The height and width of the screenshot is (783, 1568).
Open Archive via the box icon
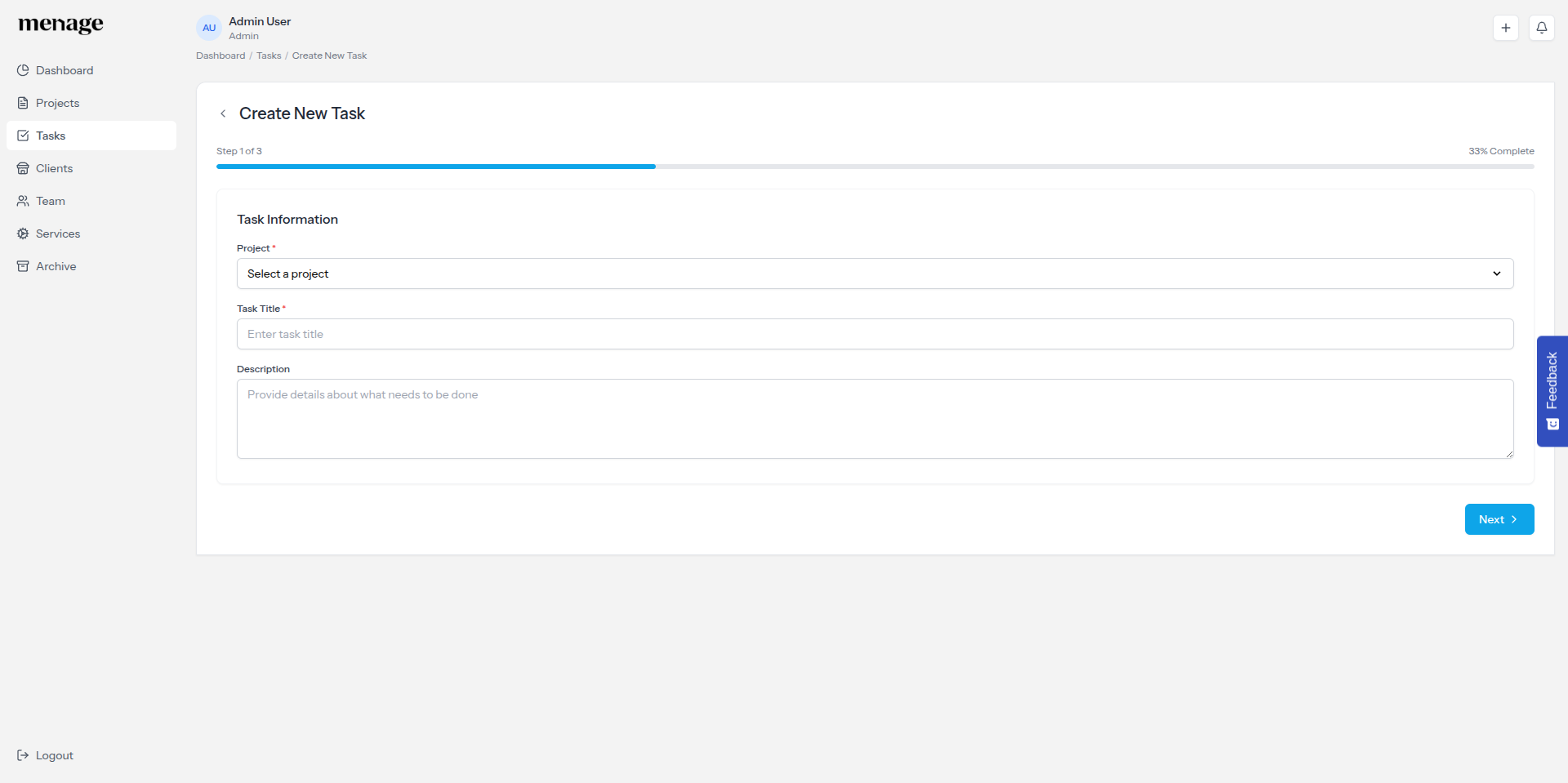coord(23,266)
